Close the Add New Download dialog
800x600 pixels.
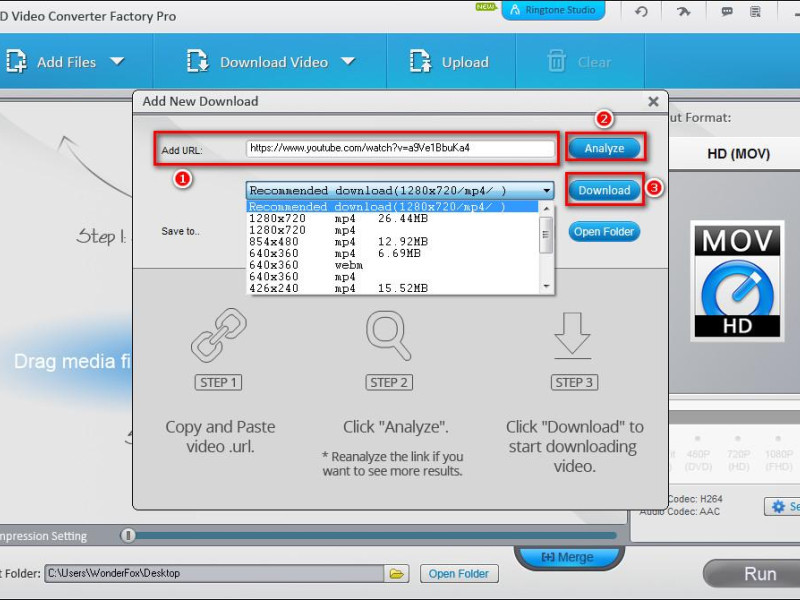[x=653, y=102]
